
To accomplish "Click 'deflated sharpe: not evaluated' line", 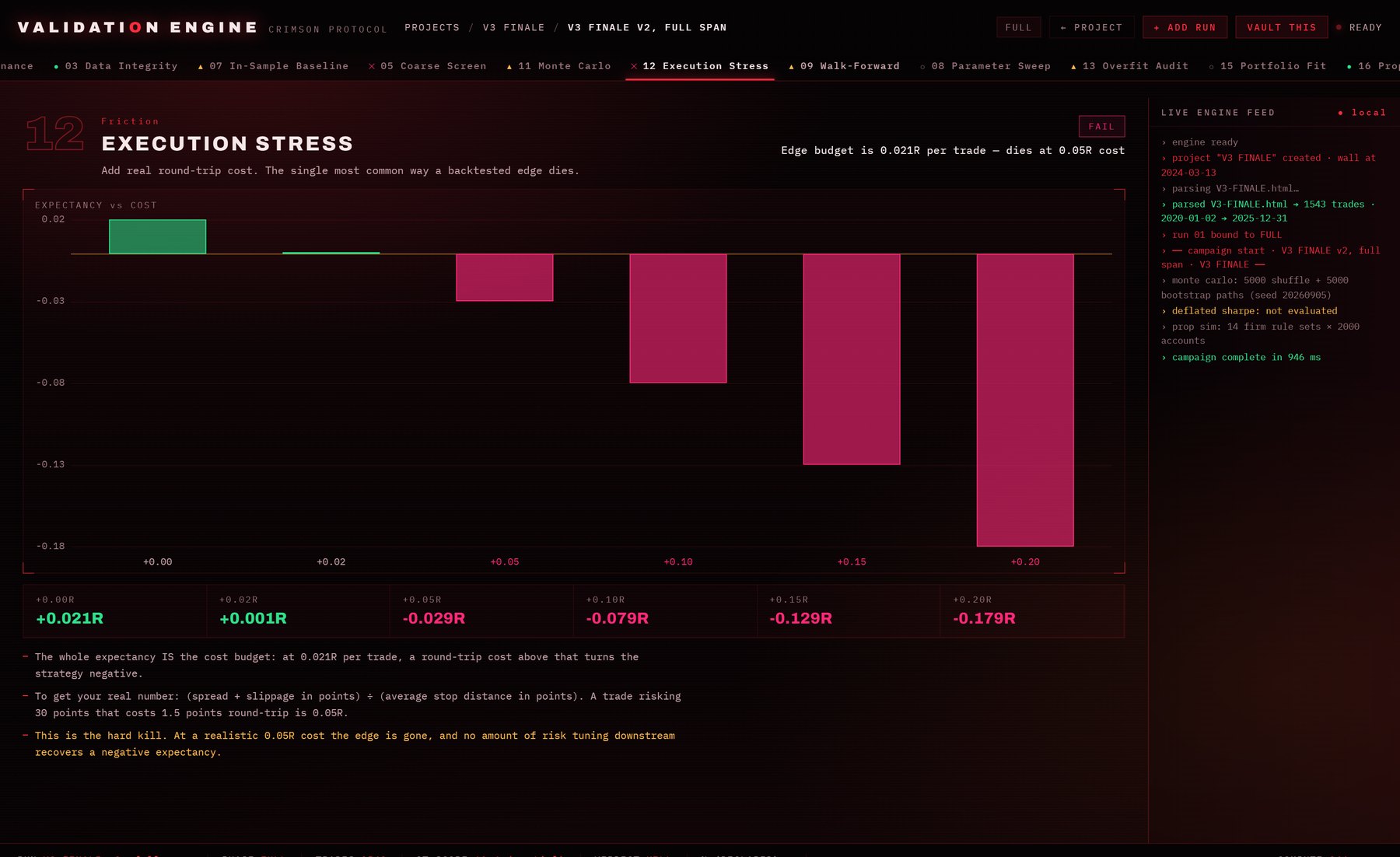I will point(1249,310).
